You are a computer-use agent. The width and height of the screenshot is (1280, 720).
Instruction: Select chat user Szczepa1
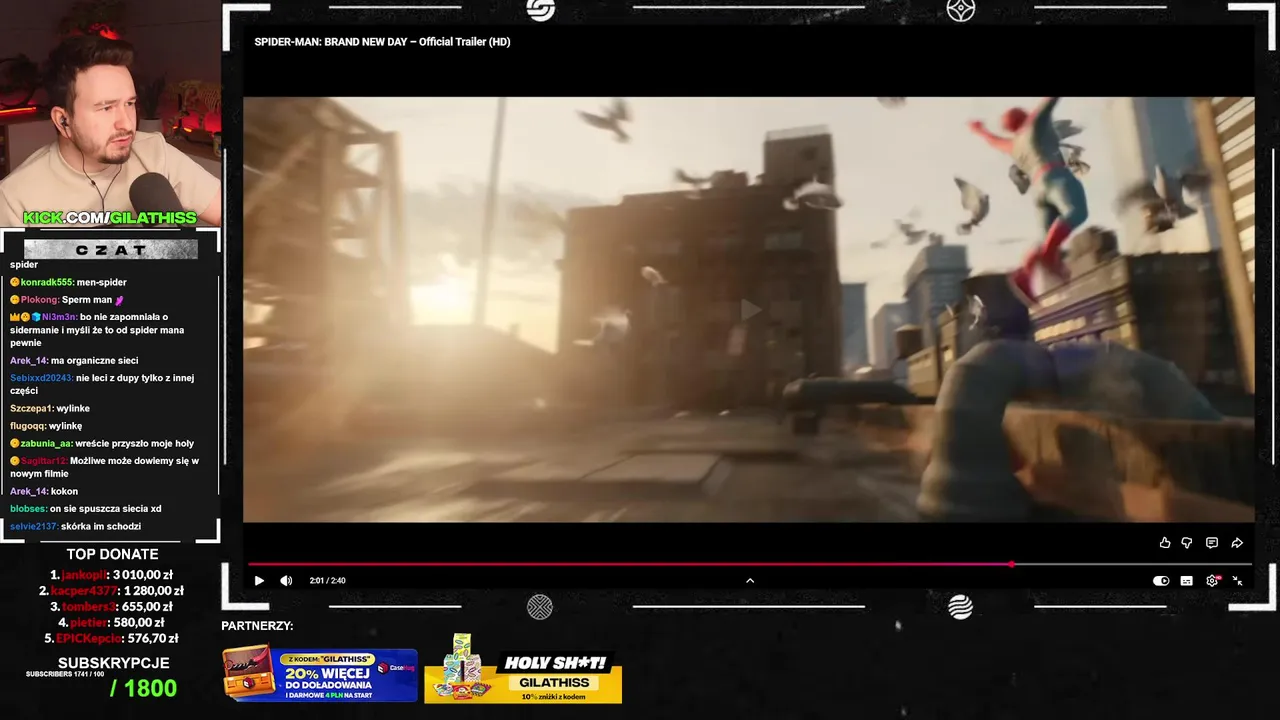click(32, 409)
